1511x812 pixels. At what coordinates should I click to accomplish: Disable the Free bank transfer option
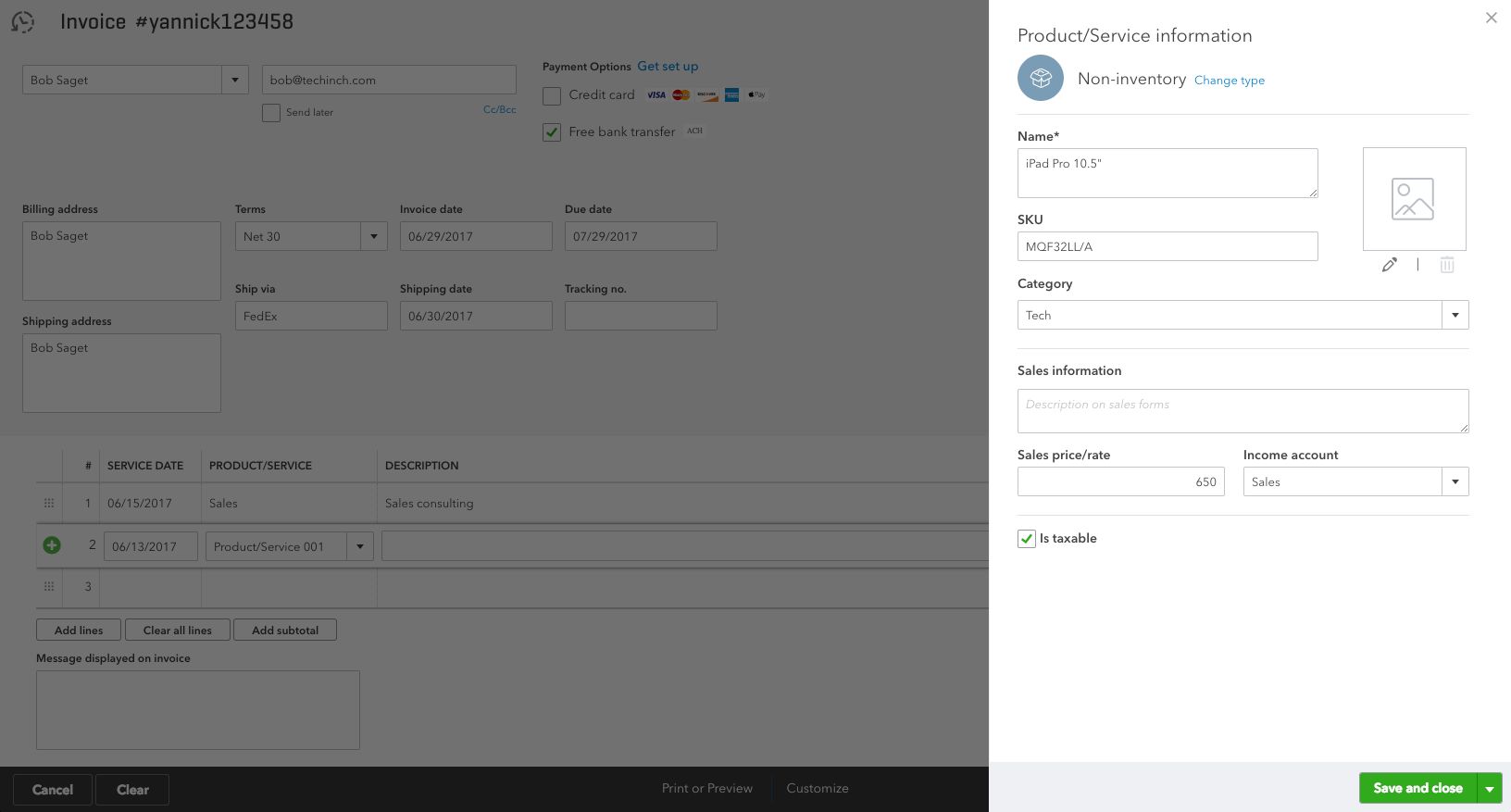(x=552, y=132)
